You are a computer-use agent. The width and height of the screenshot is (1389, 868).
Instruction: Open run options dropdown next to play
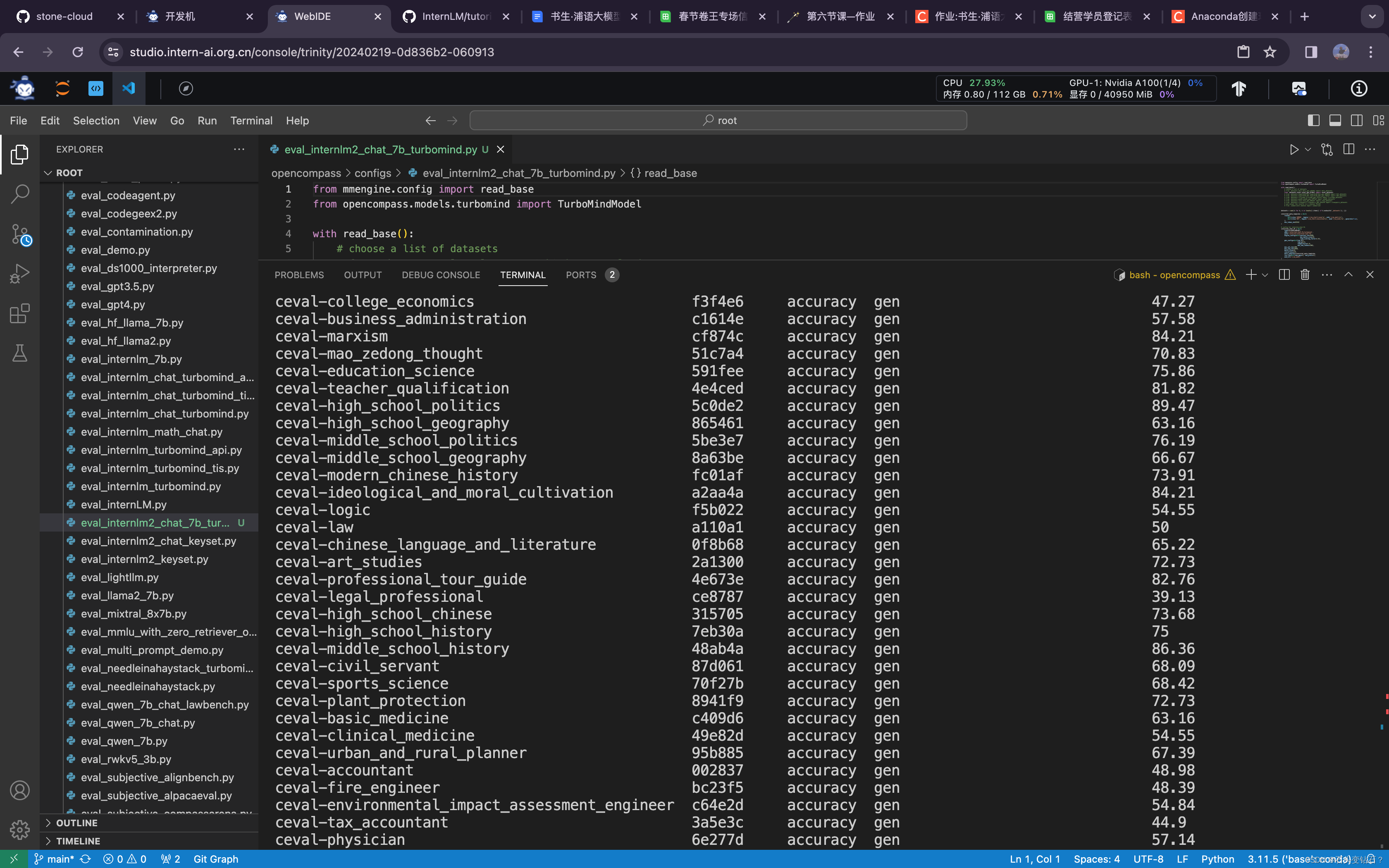1308,149
